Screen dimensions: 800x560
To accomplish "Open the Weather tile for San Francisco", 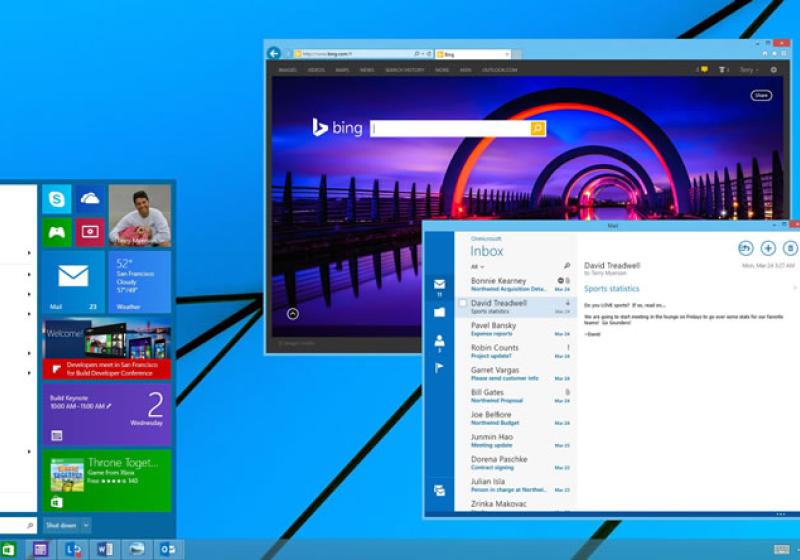I will (139, 282).
